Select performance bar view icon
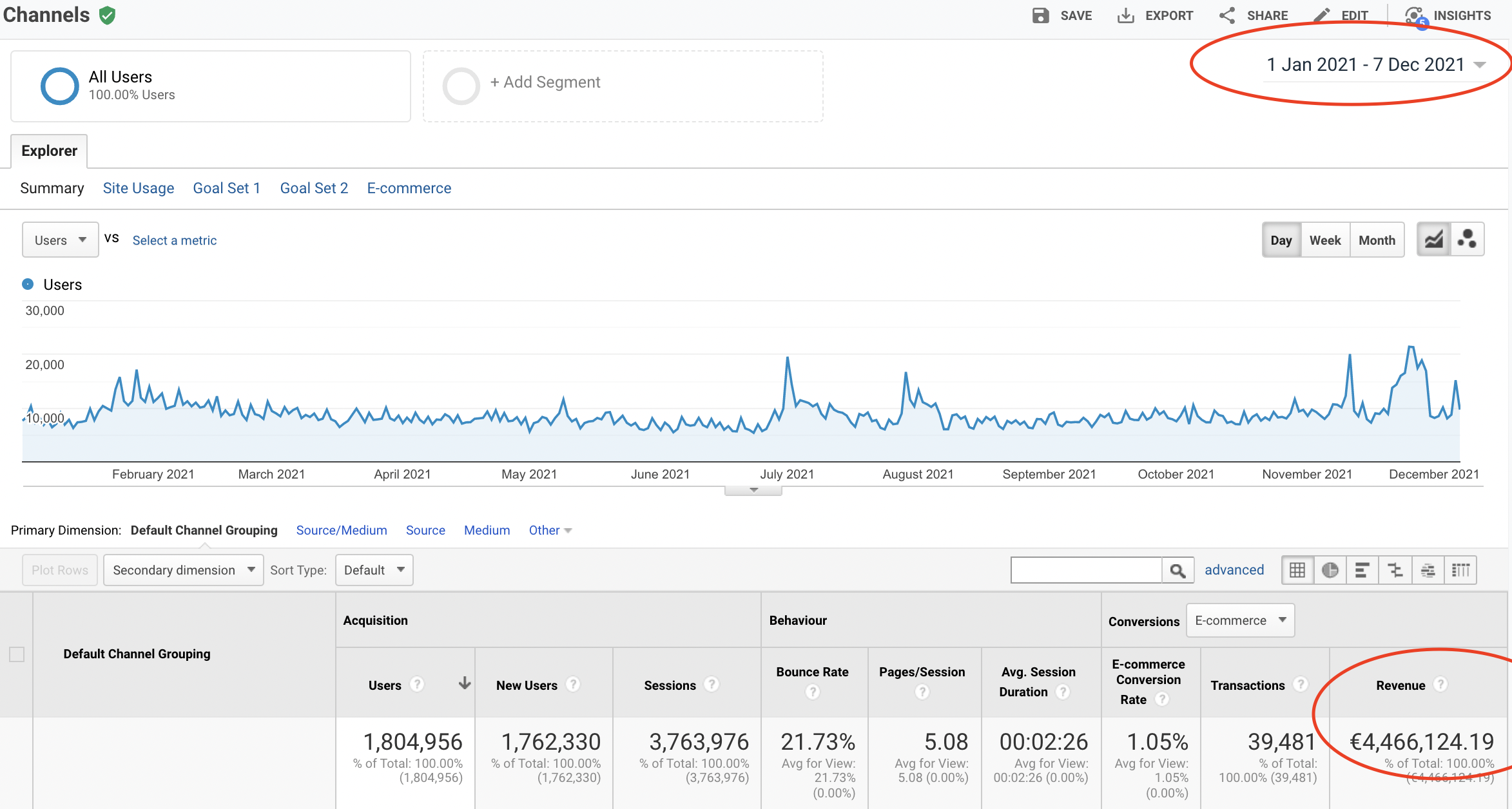This screenshot has height=809, width=1512. [1362, 570]
